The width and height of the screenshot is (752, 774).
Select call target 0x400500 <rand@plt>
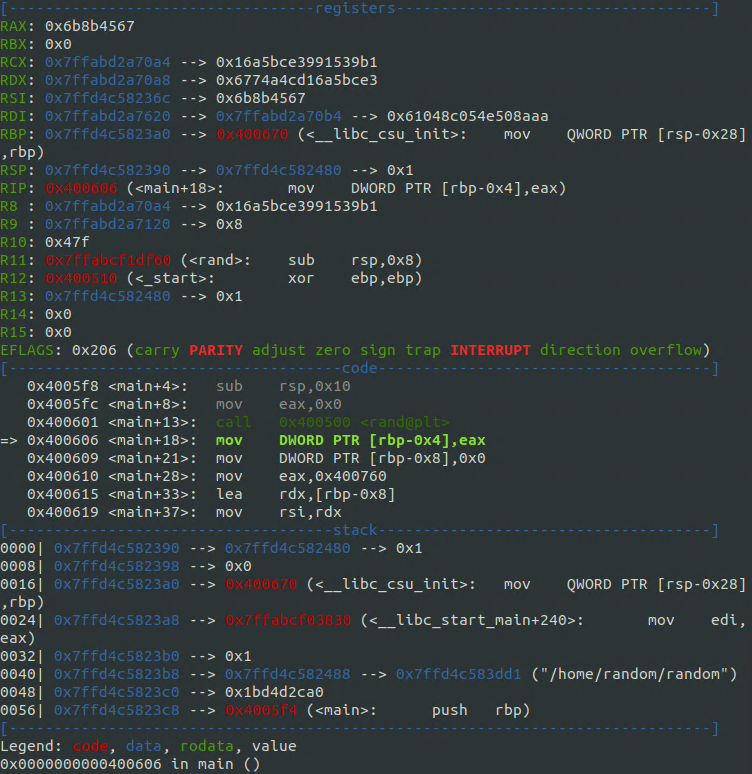[x=364, y=422]
